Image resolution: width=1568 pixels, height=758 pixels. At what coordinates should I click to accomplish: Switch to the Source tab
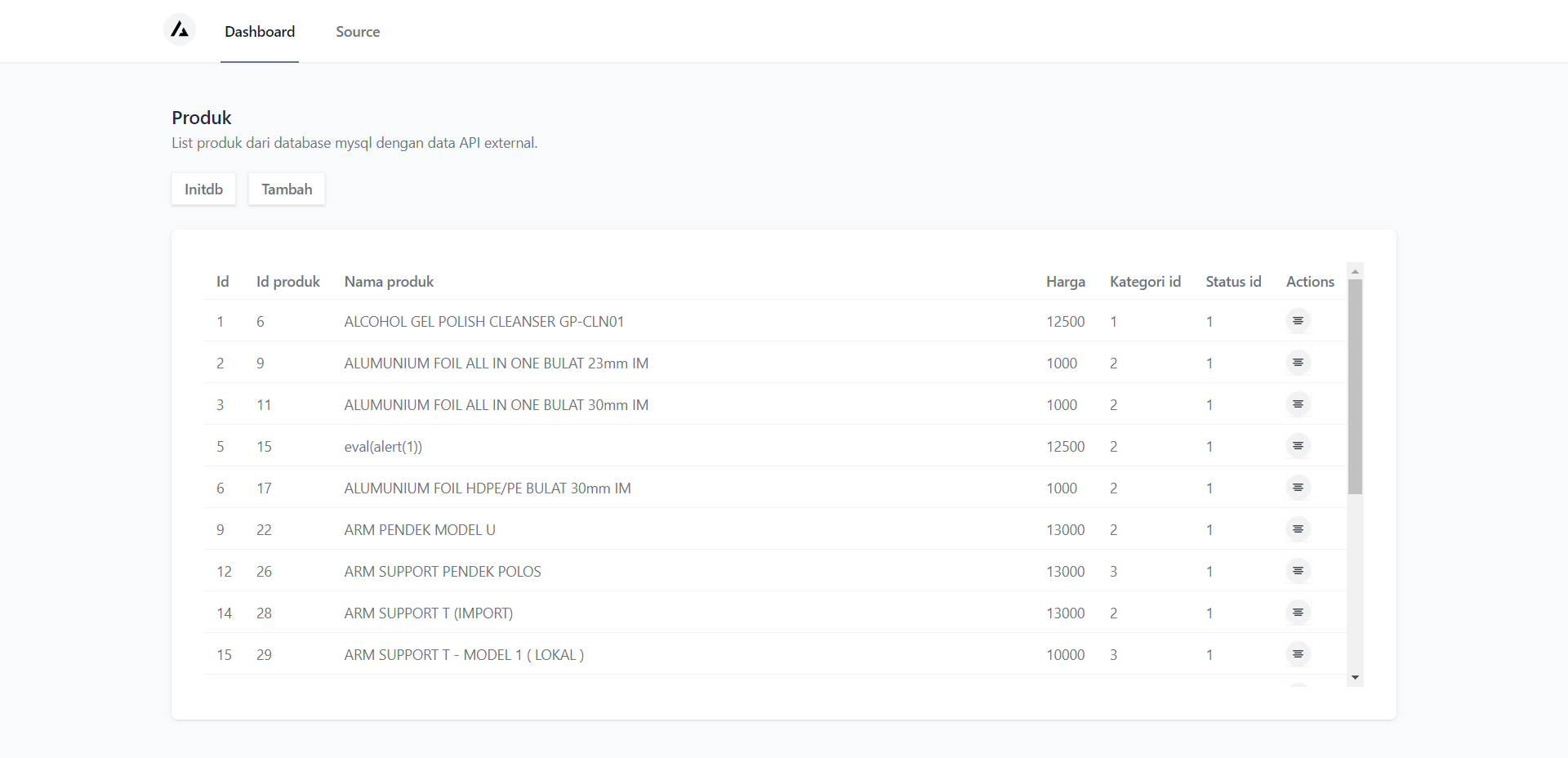(357, 32)
